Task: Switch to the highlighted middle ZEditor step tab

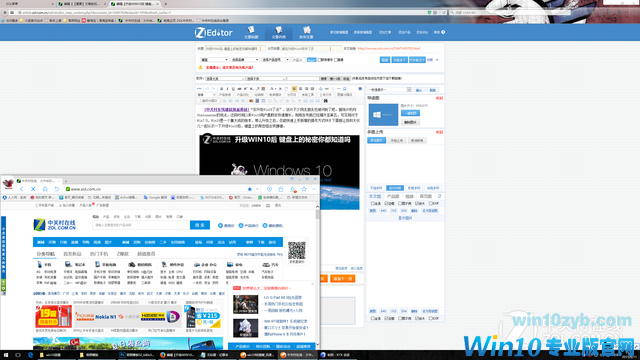Action: 279,32
